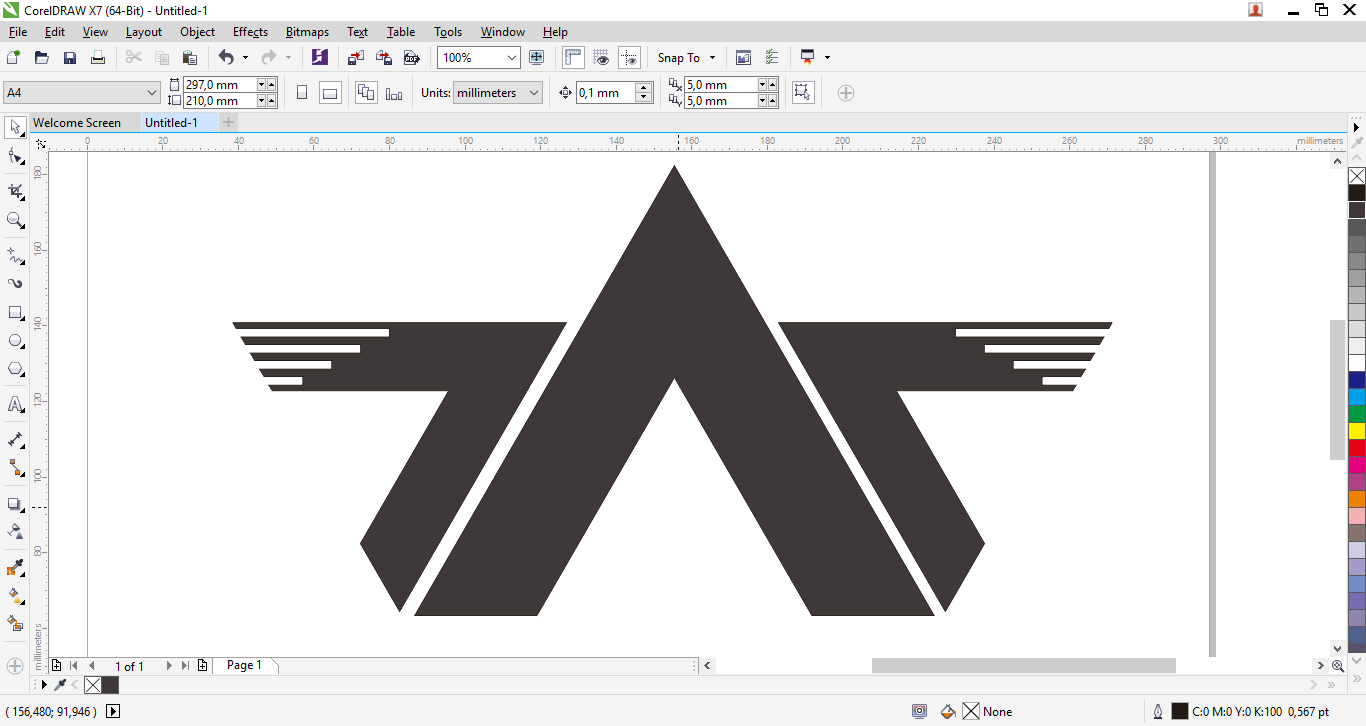Screen dimensions: 1366x726
Task: Select the Rectangle tool
Action: [14, 311]
